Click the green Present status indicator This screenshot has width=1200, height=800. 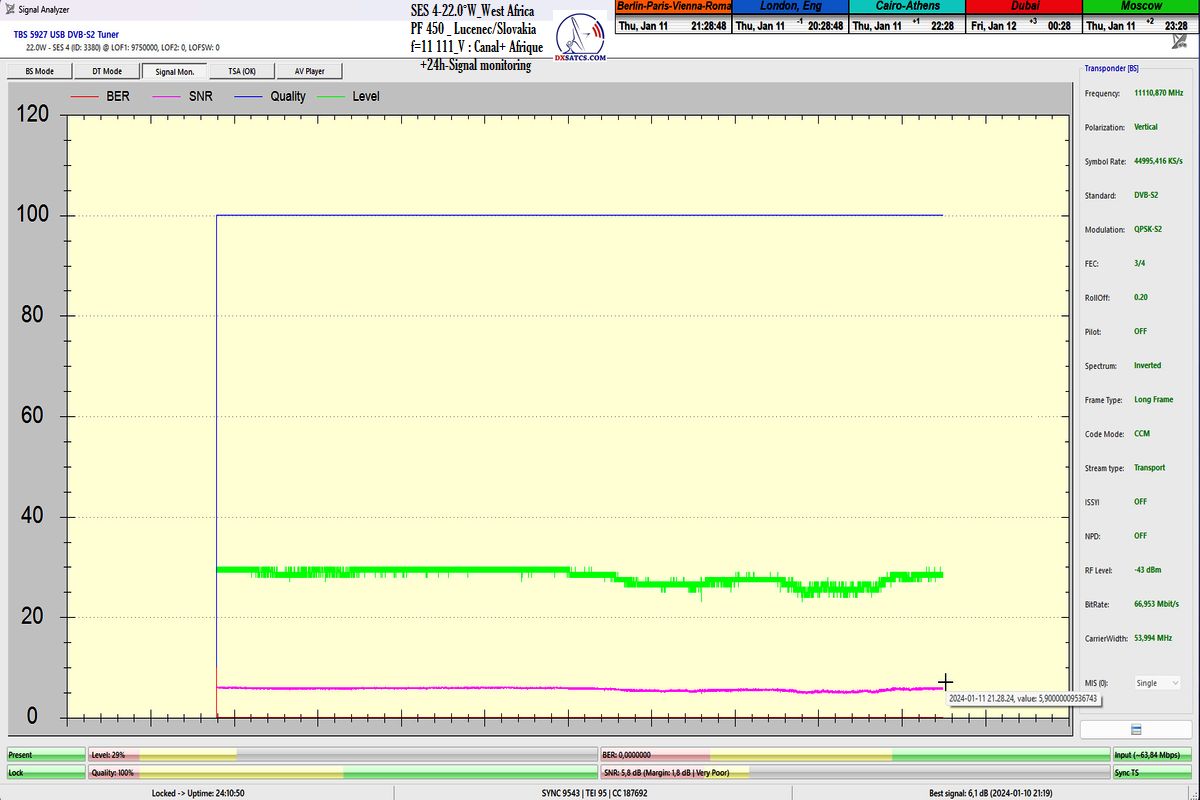46,755
